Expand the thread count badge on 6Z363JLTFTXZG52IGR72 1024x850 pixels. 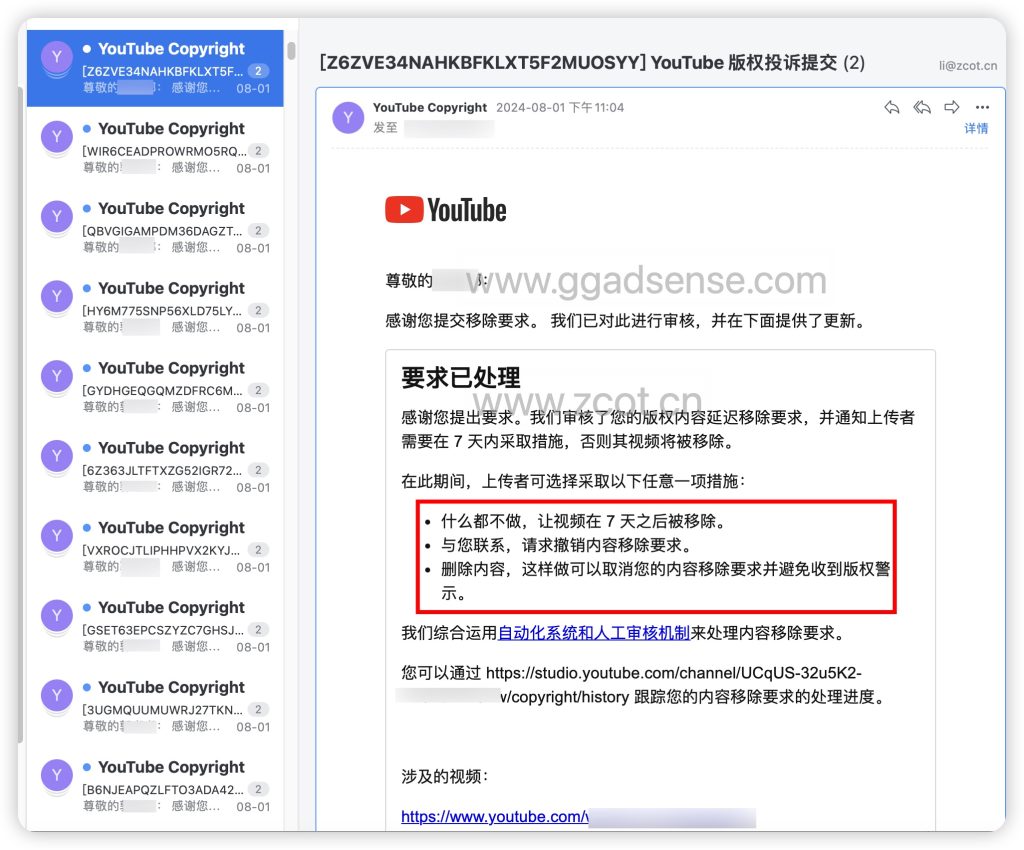coord(259,470)
